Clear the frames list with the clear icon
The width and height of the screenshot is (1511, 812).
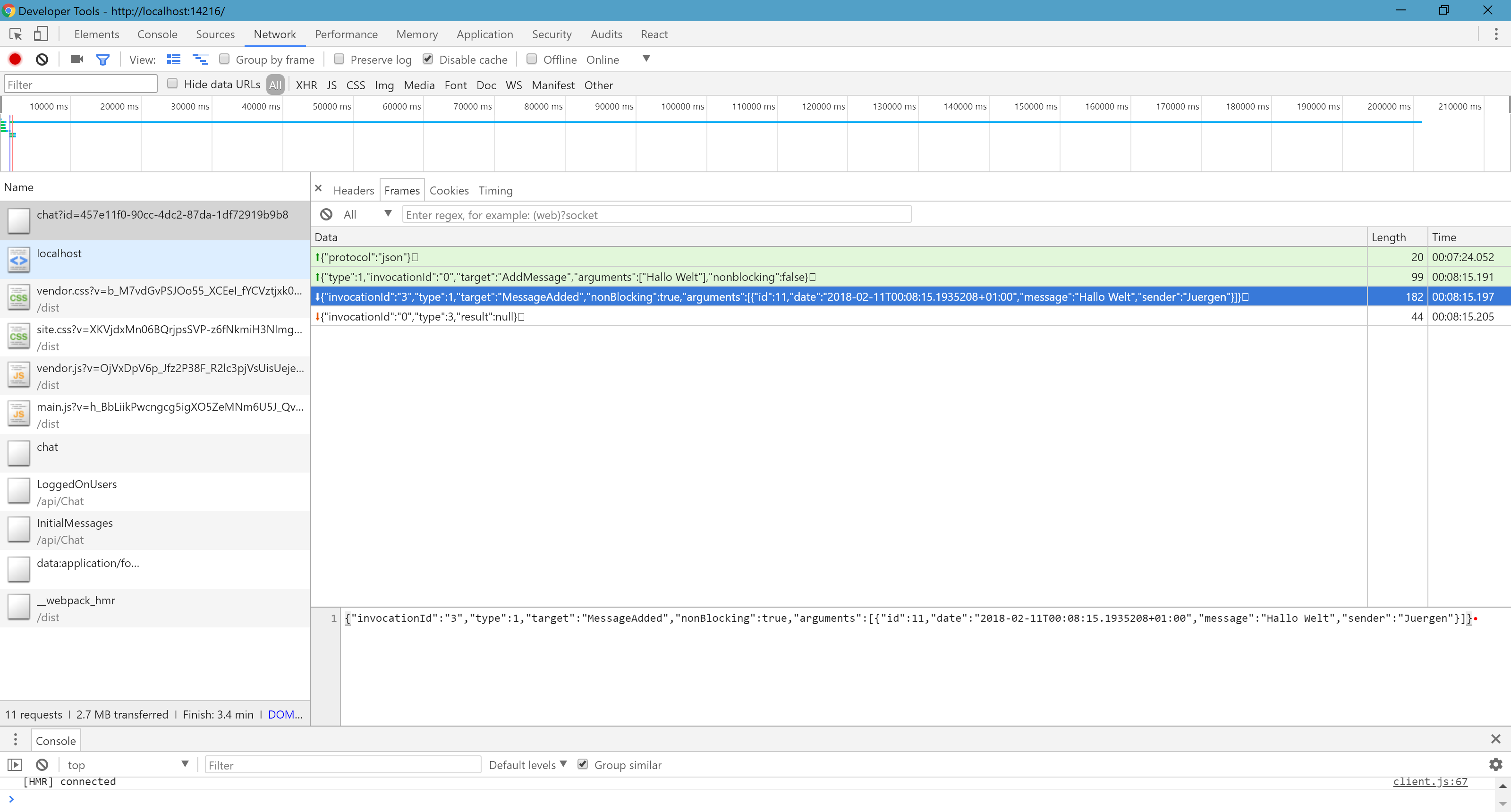[x=326, y=215]
